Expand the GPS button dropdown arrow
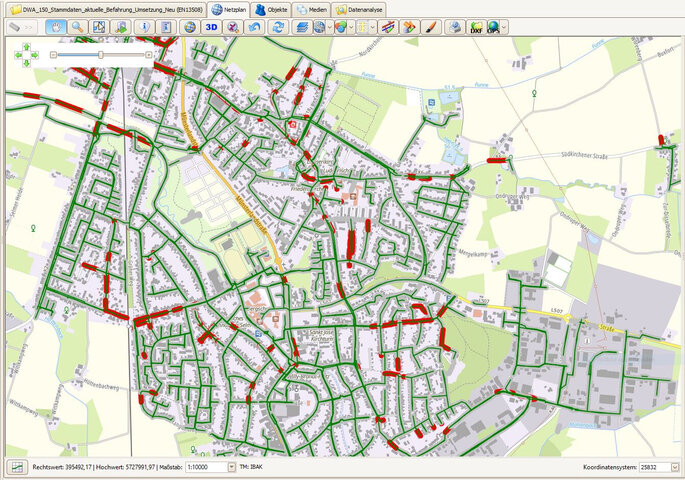Screen dimensions: 685x480 pos(504,27)
